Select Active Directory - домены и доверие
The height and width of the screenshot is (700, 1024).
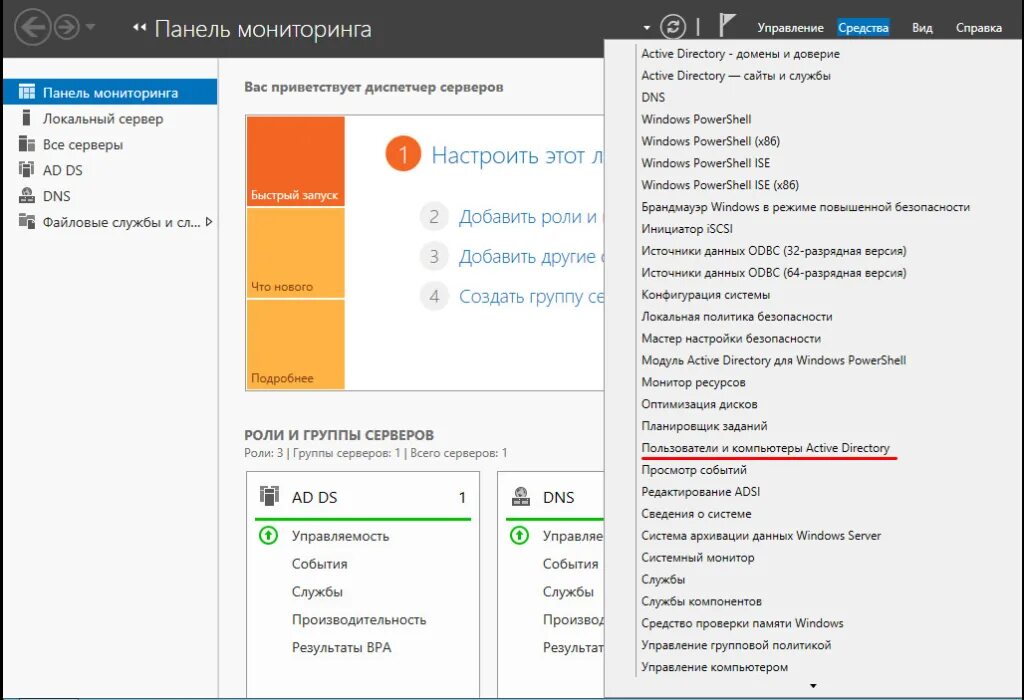(741, 54)
